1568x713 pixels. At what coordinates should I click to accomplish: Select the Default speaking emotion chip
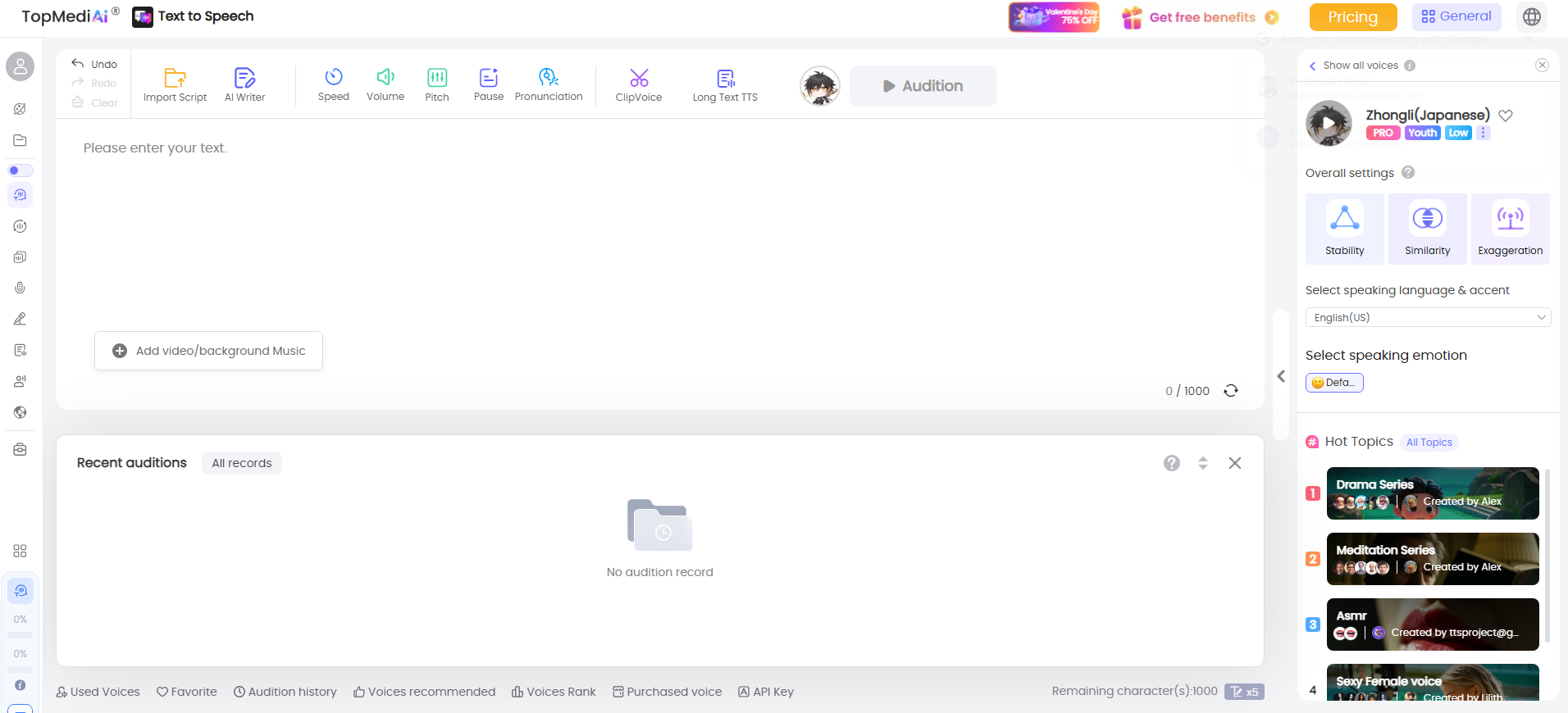pos(1334,383)
